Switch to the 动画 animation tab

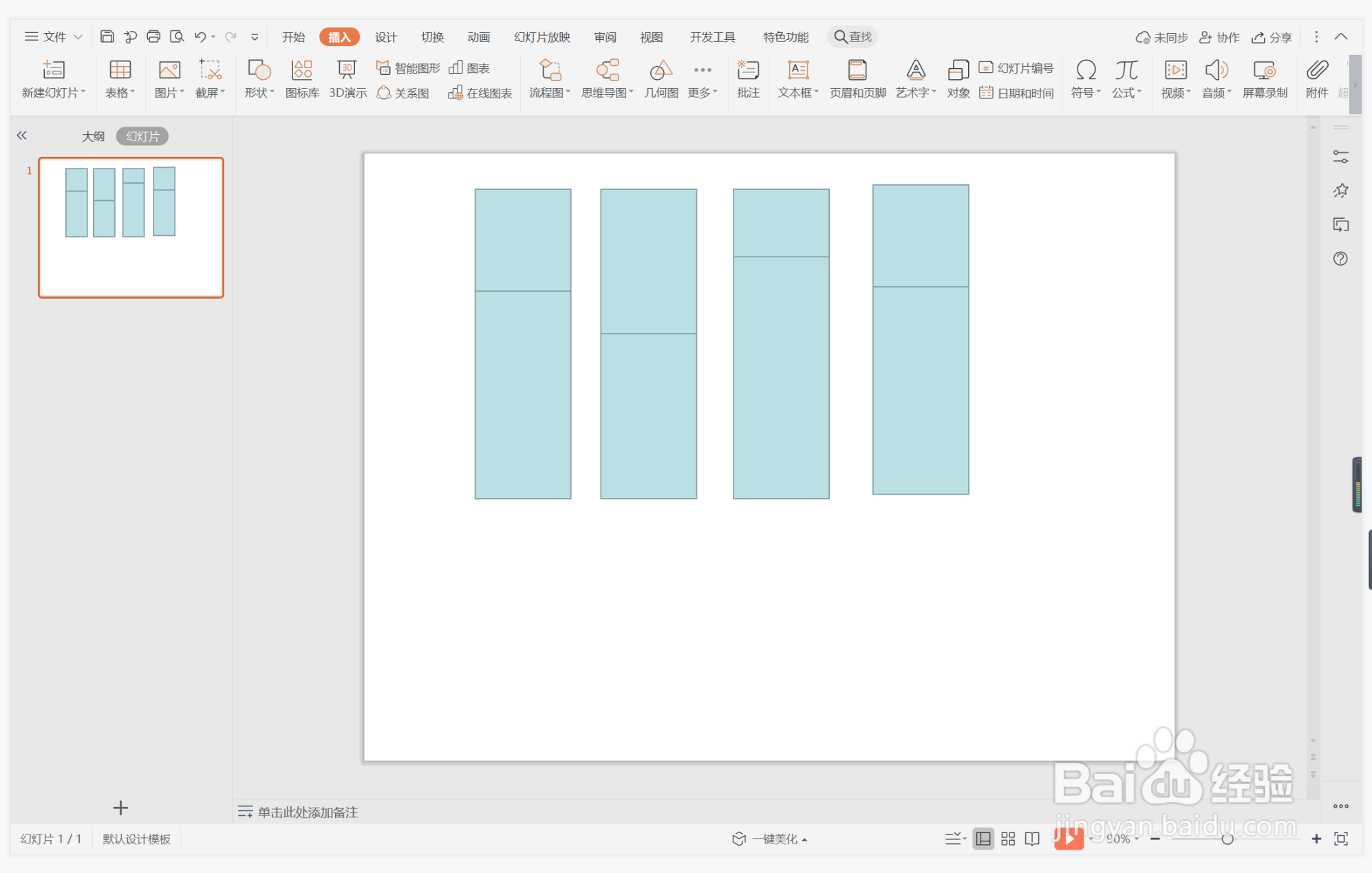pyautogui.click(x=478, y=37)
